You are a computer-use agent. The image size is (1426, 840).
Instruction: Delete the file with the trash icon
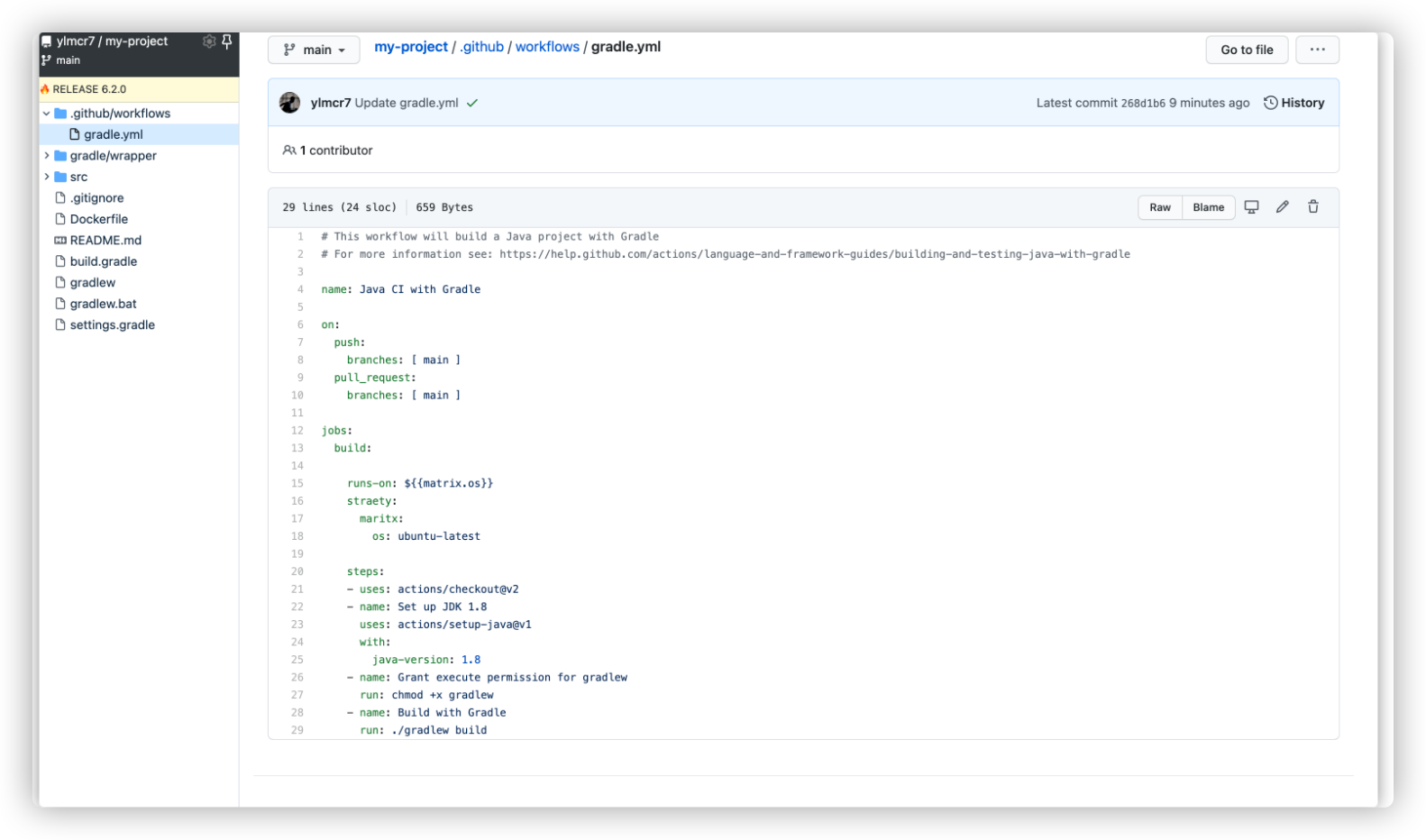click(x=1313, y=207)
